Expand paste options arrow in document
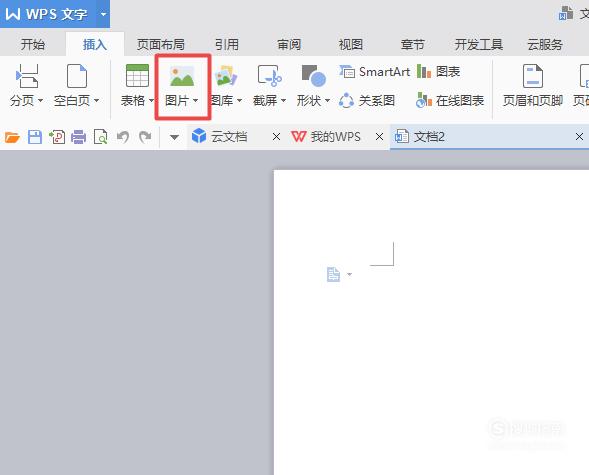Image resolution: width=589 pixels, height=475 pixels. pyautogui.click(x=350, y=274)
